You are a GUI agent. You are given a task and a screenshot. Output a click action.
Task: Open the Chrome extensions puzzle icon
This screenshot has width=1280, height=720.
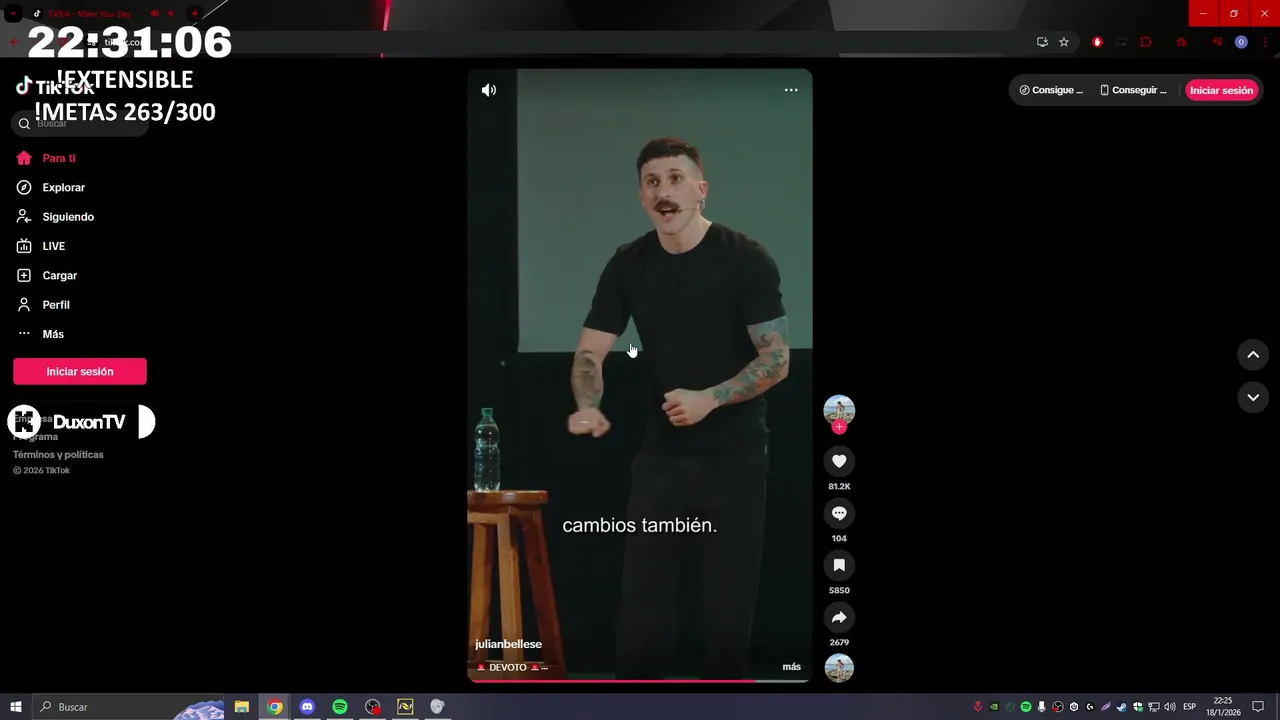coord(1146,42)
